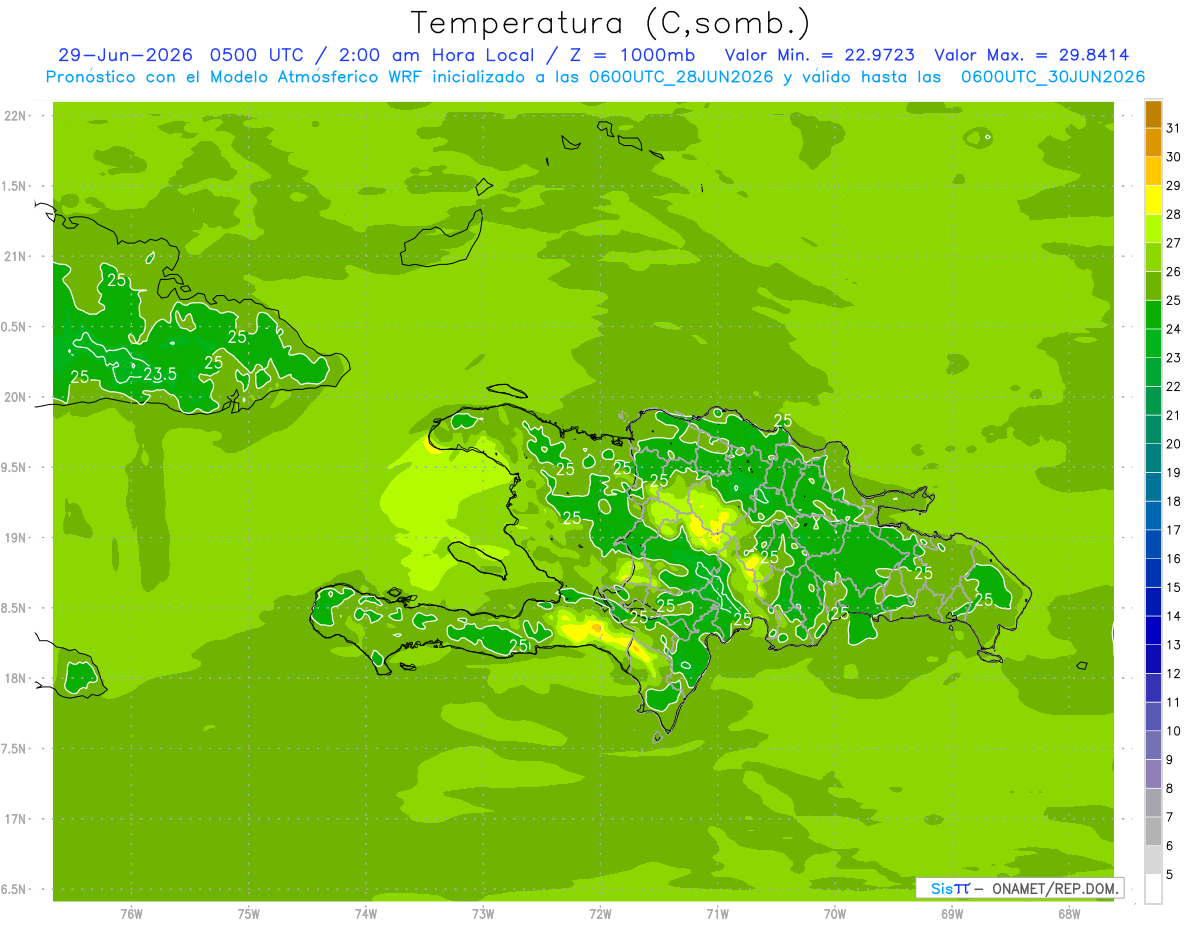The height and width of the screenshot is (927, 1200).
Task: Click the "19N" latitude axis label
Action: (x=15, y=538)
